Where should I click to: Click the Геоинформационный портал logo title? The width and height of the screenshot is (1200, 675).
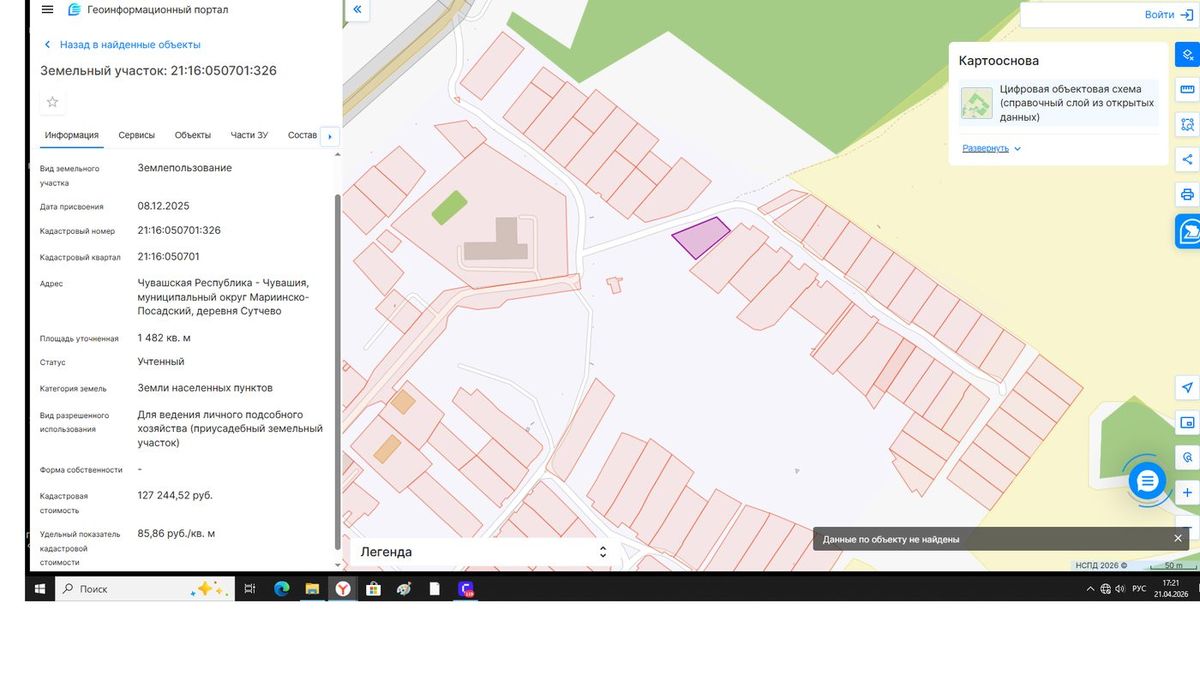[147, 10]
